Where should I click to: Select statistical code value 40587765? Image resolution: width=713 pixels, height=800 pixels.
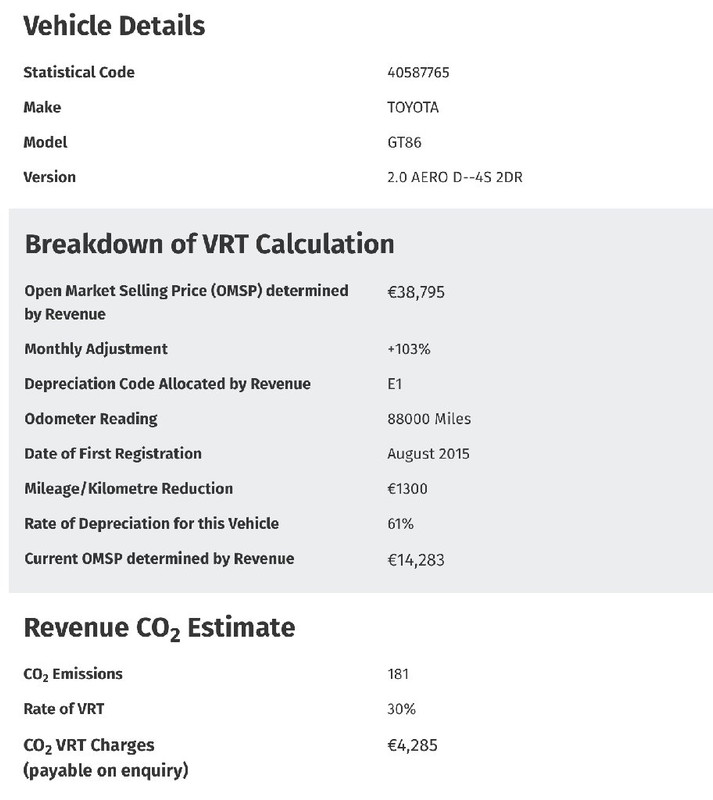[418, 72]
